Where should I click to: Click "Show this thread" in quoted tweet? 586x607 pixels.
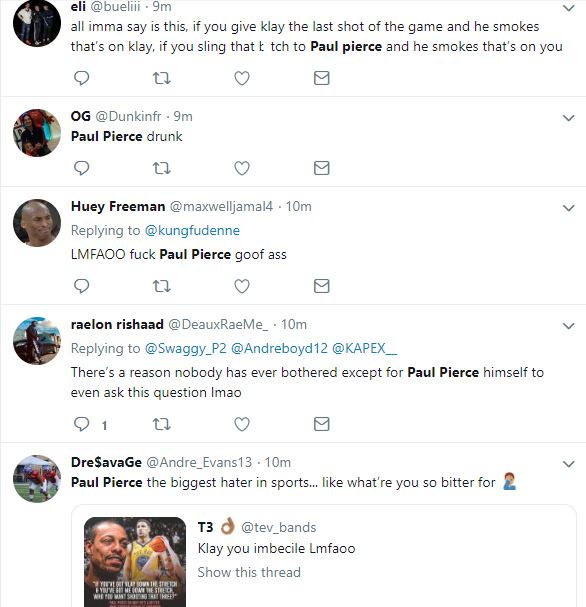pos(249,572)
